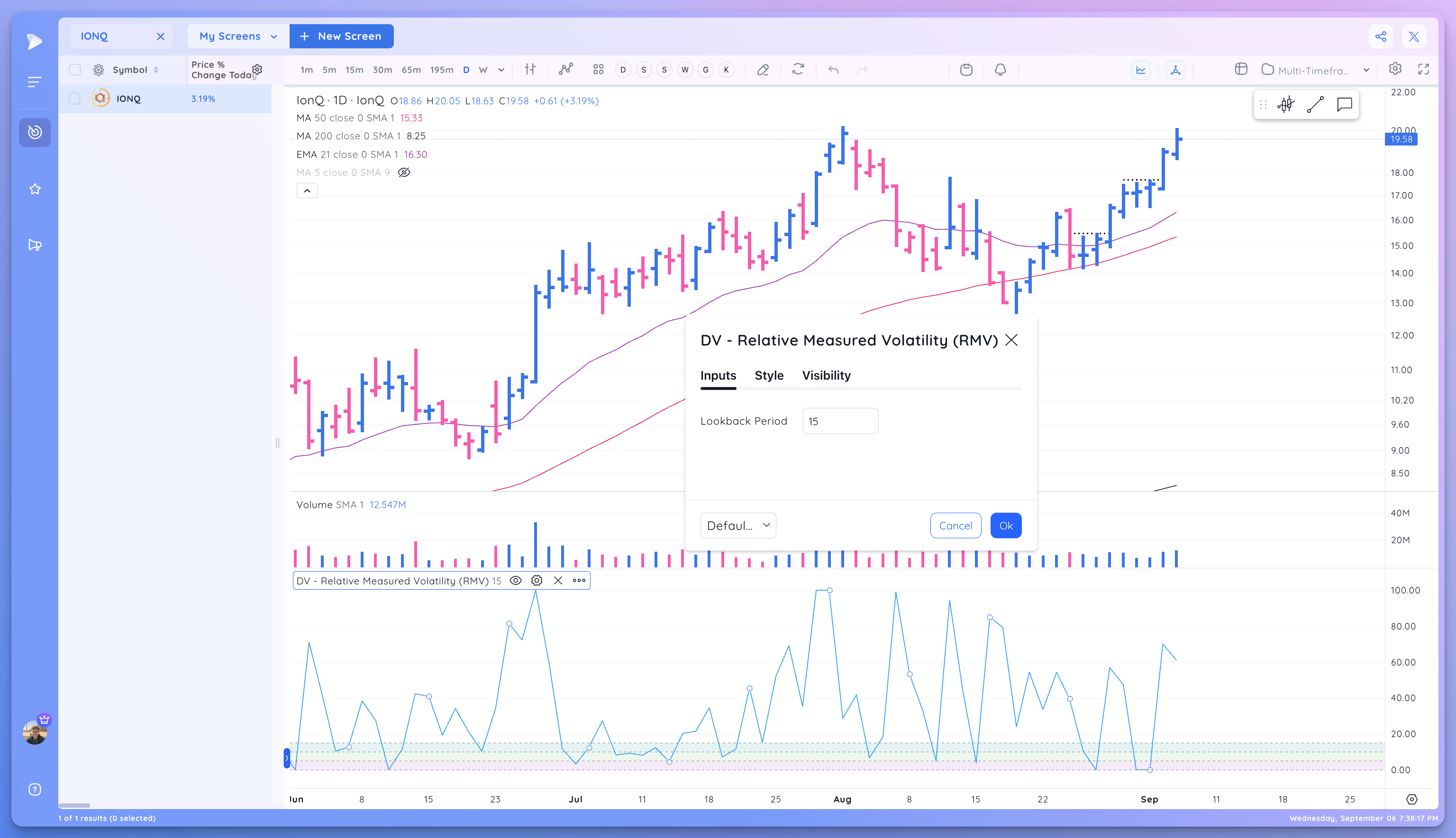The image size is (1456, 838).
Task: Click the refresh chart icon
Action: point(798,70)
